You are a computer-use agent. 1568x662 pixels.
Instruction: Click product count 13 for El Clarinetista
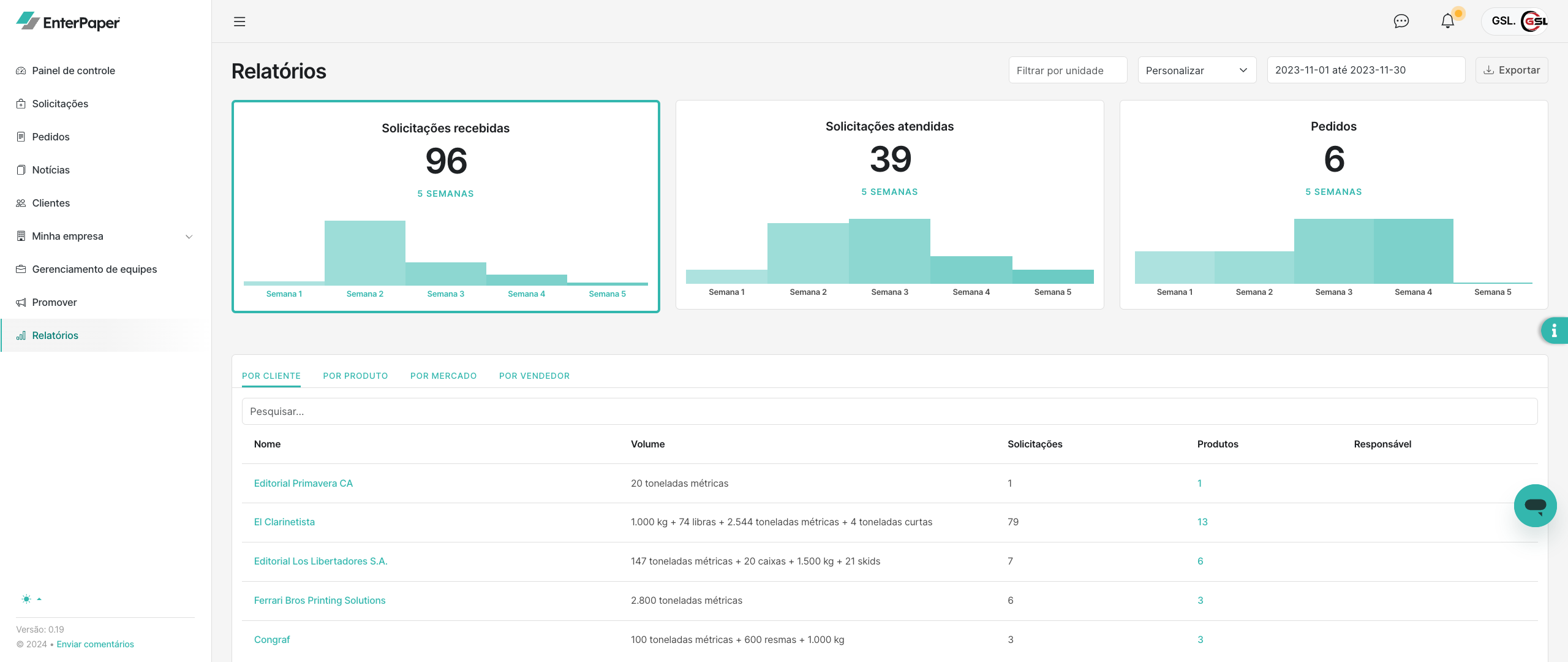point(1202,522)
